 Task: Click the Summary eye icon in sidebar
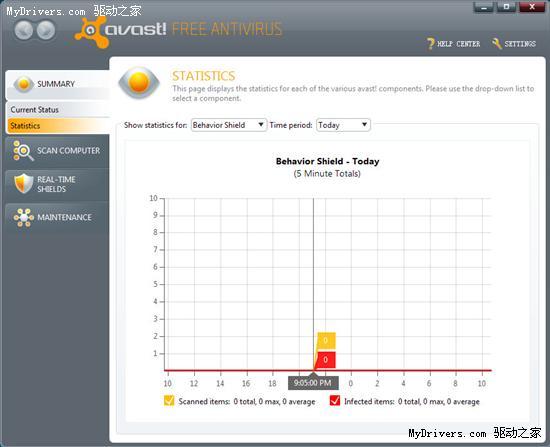(x=24, y=84)
